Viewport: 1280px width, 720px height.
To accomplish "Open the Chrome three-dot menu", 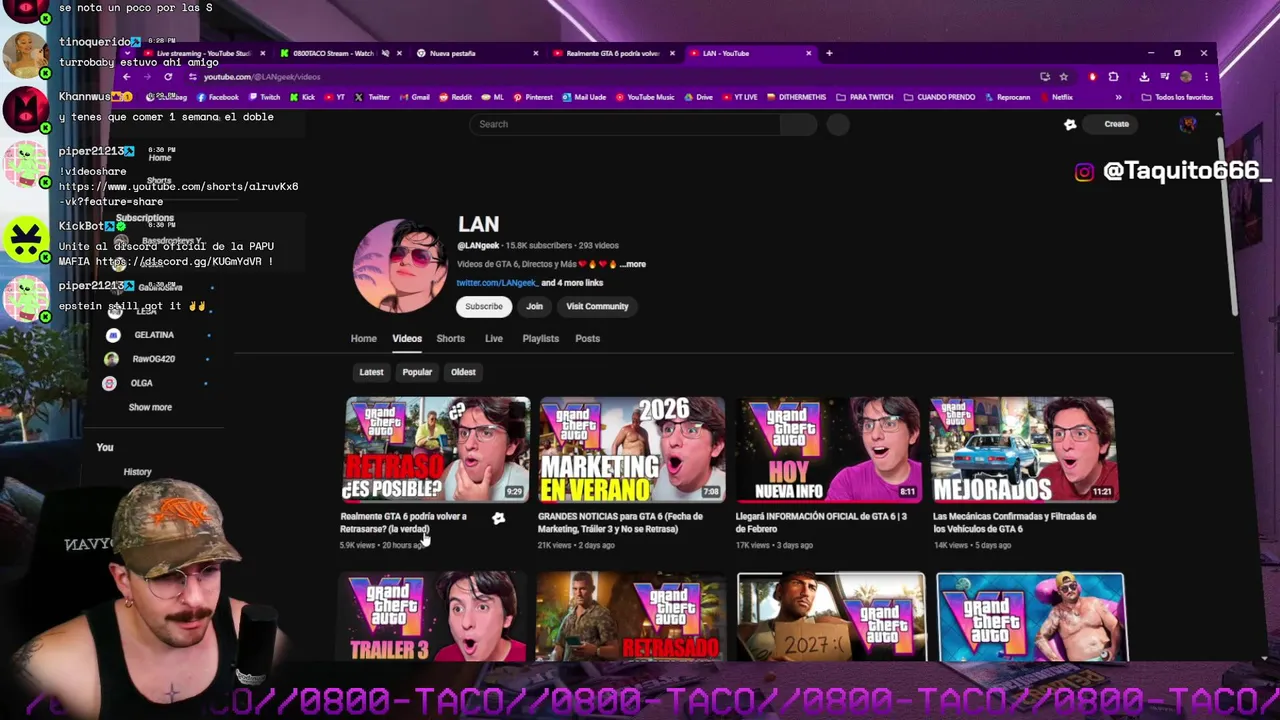I will click(1206, 77).
